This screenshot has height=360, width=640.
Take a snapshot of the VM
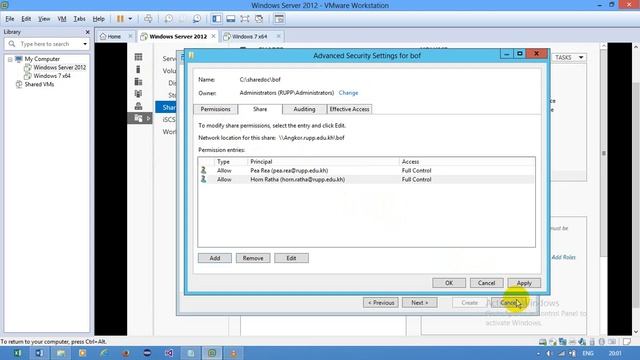[168, 19]
